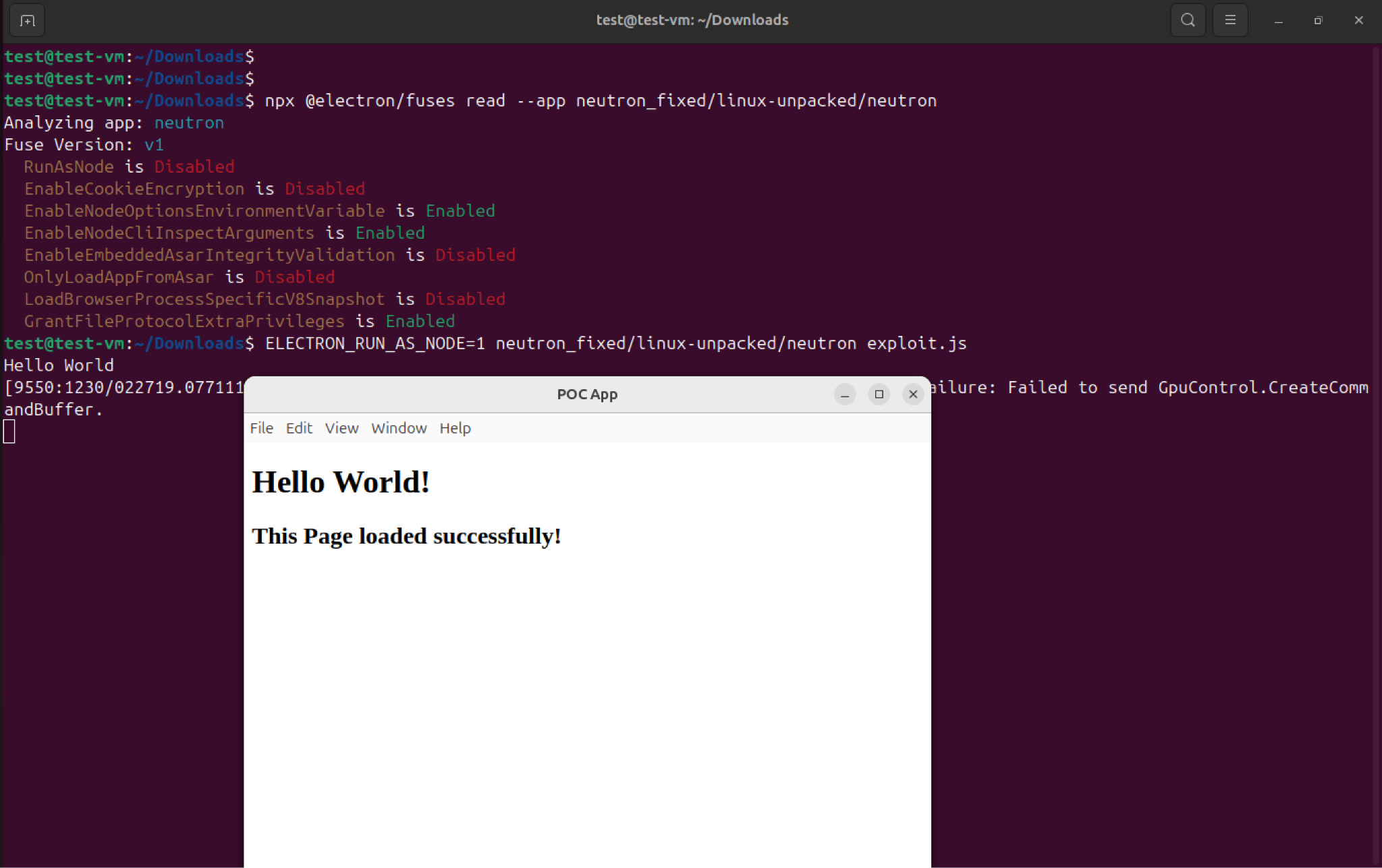Click the terminal cursor block
The width and height of the screenshot is (1382, 868).
[x=9, y=432]
